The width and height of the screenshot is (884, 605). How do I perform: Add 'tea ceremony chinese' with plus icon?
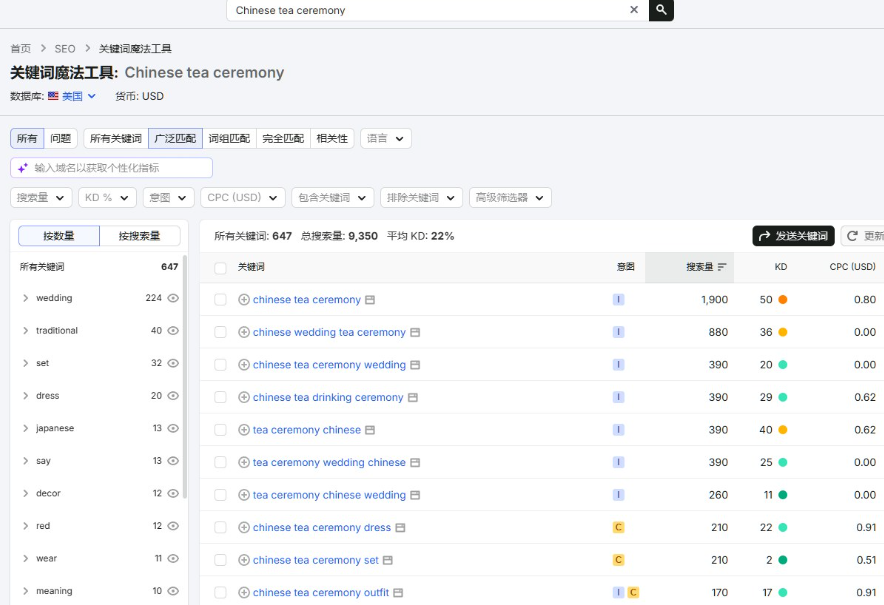coord(244,430)
